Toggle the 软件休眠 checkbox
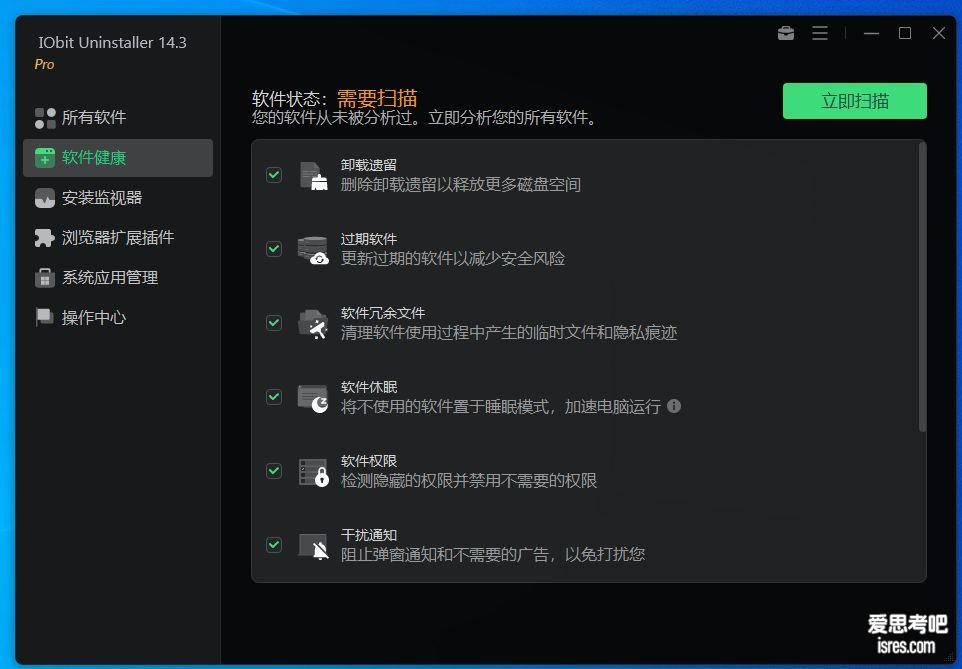The image size is (962, 669). [x=274, y=396]
